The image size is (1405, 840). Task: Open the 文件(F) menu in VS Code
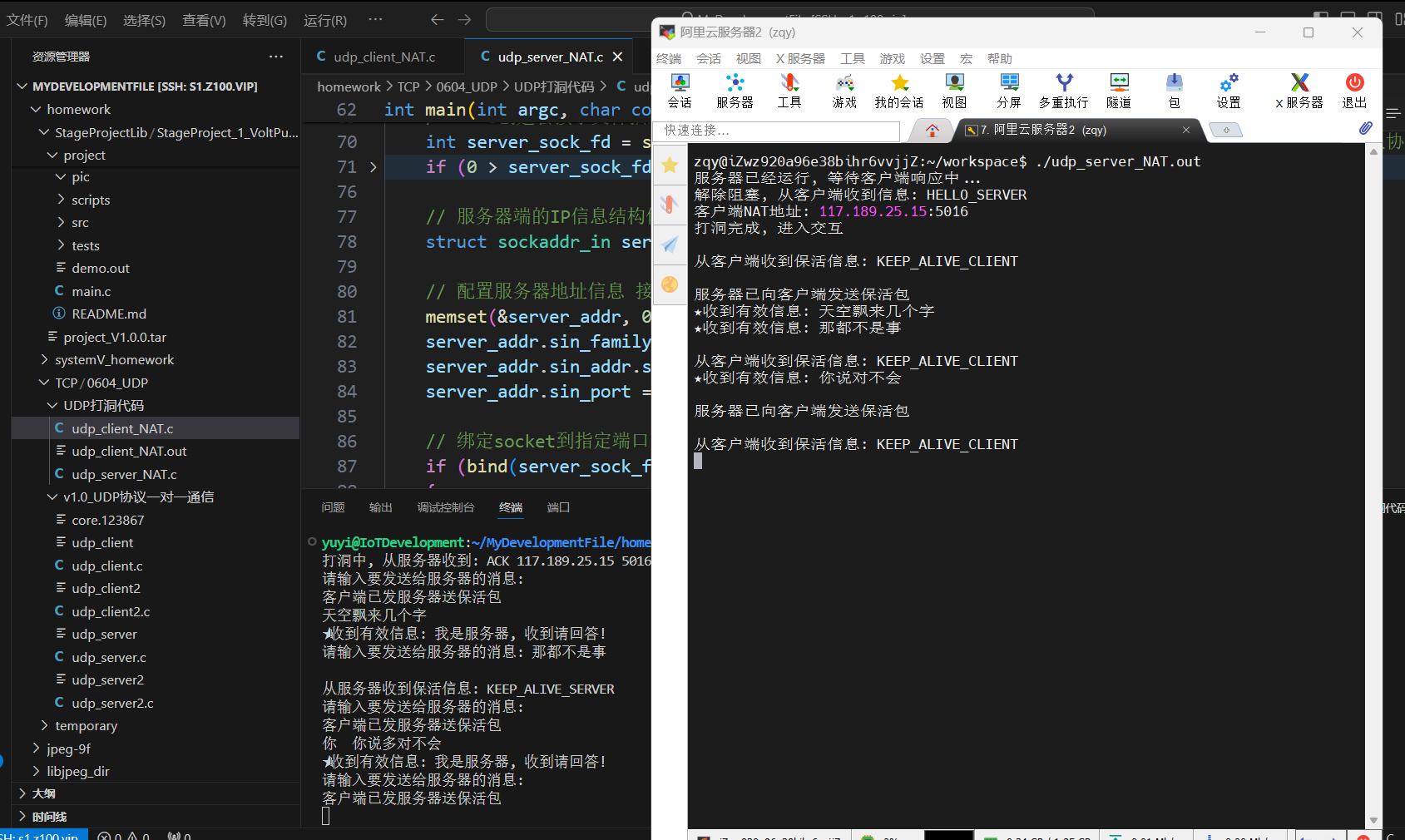pos(27,20)
